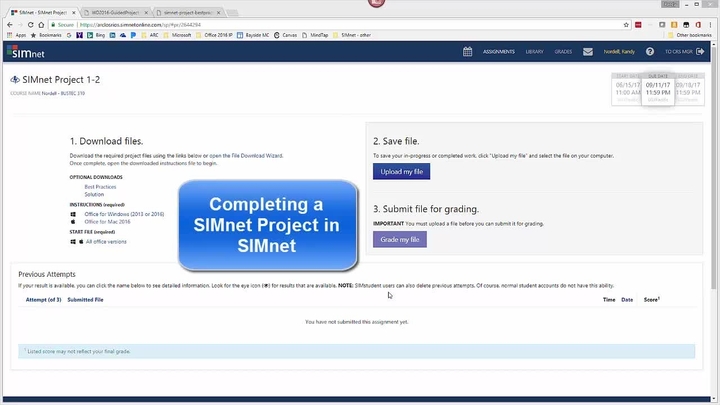Bookmark this page with star icon

626,25
